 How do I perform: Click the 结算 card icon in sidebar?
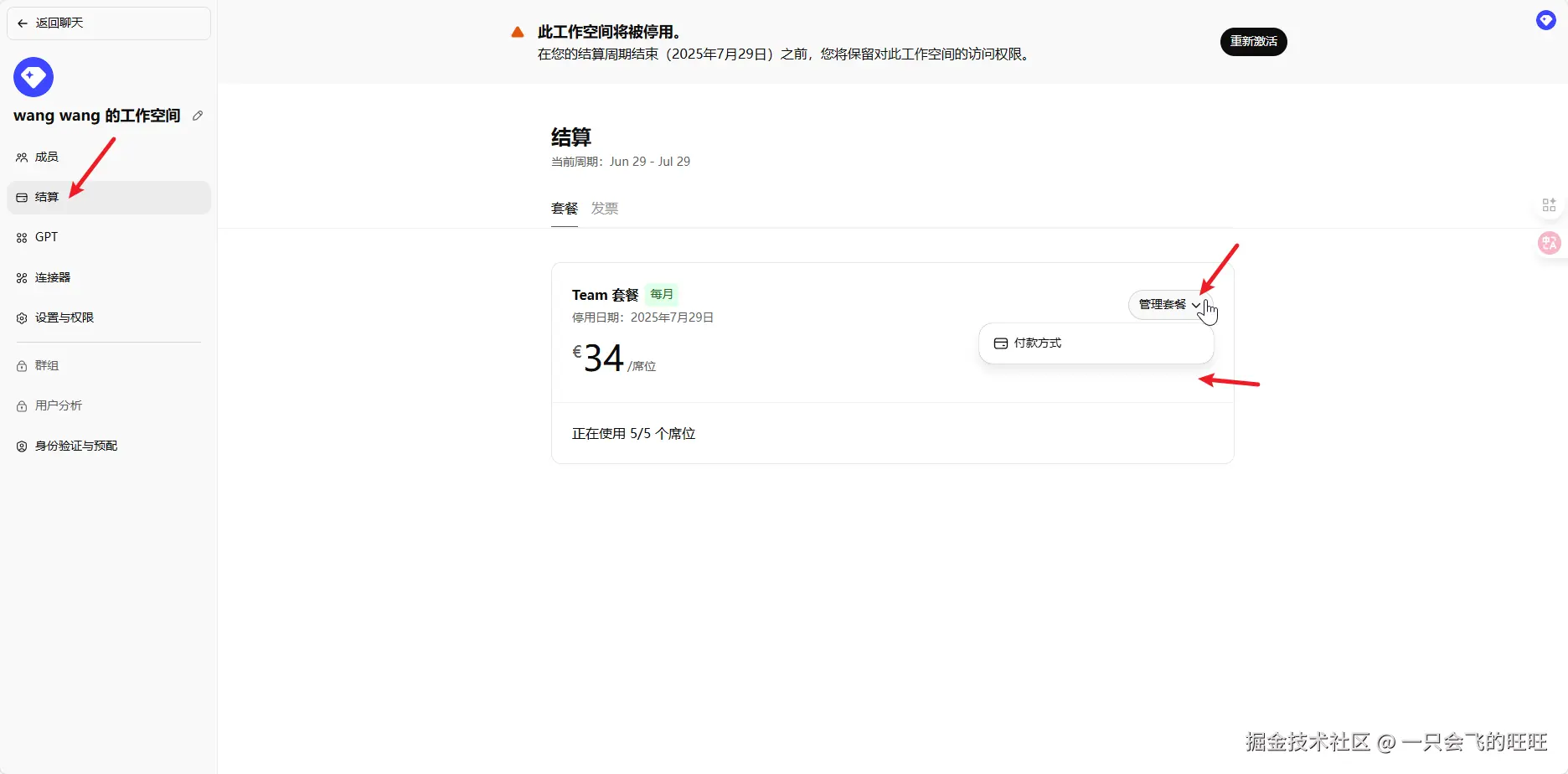click(22, 198)
